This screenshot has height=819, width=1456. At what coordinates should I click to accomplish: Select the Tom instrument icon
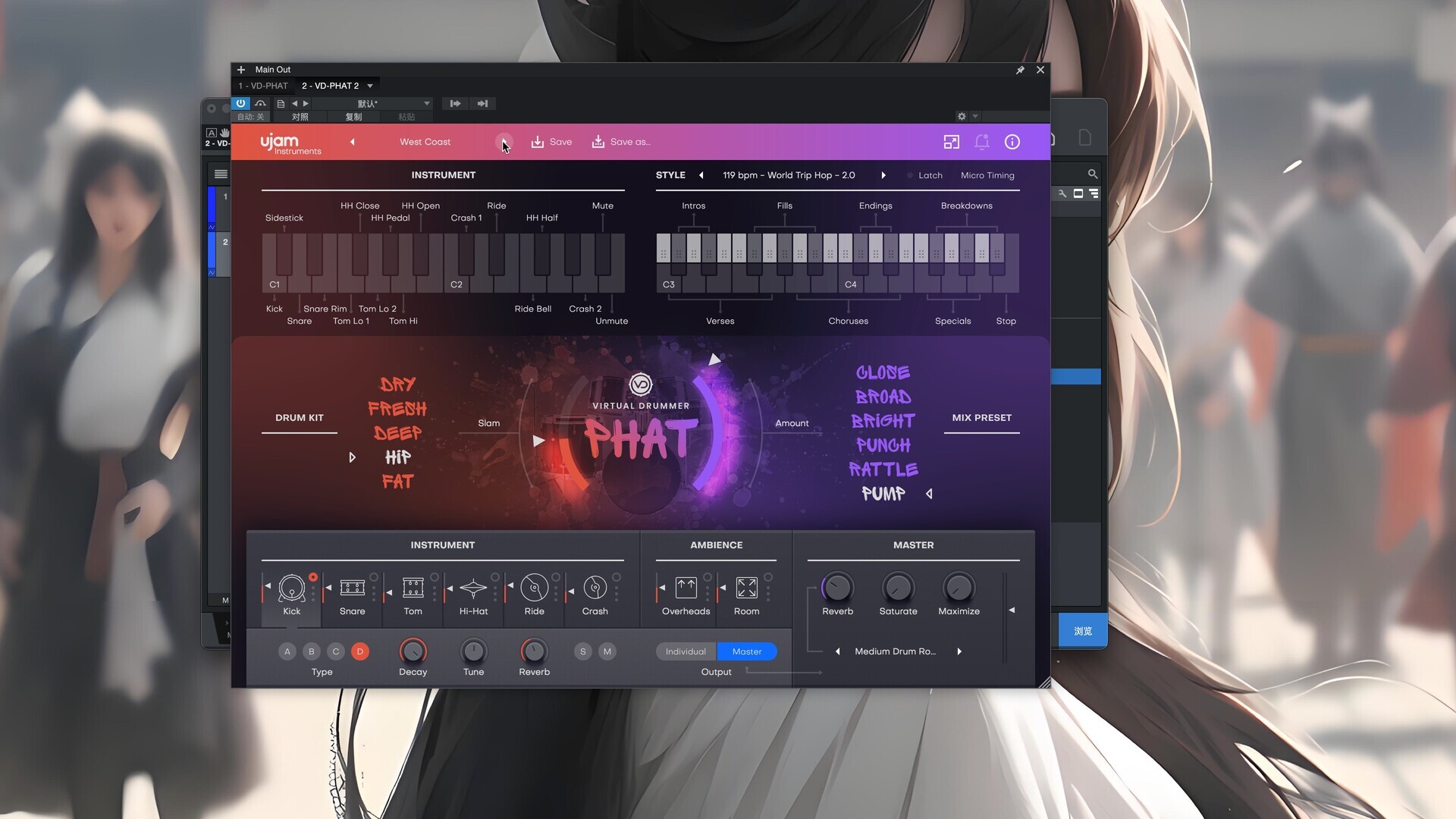(x=413, y=588)
